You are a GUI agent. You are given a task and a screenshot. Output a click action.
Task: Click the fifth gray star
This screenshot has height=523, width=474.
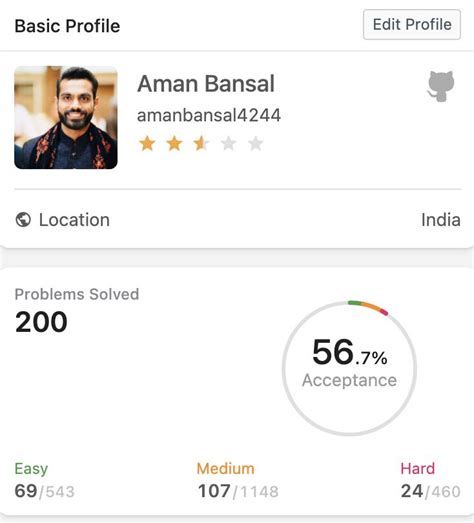[256, 144]
